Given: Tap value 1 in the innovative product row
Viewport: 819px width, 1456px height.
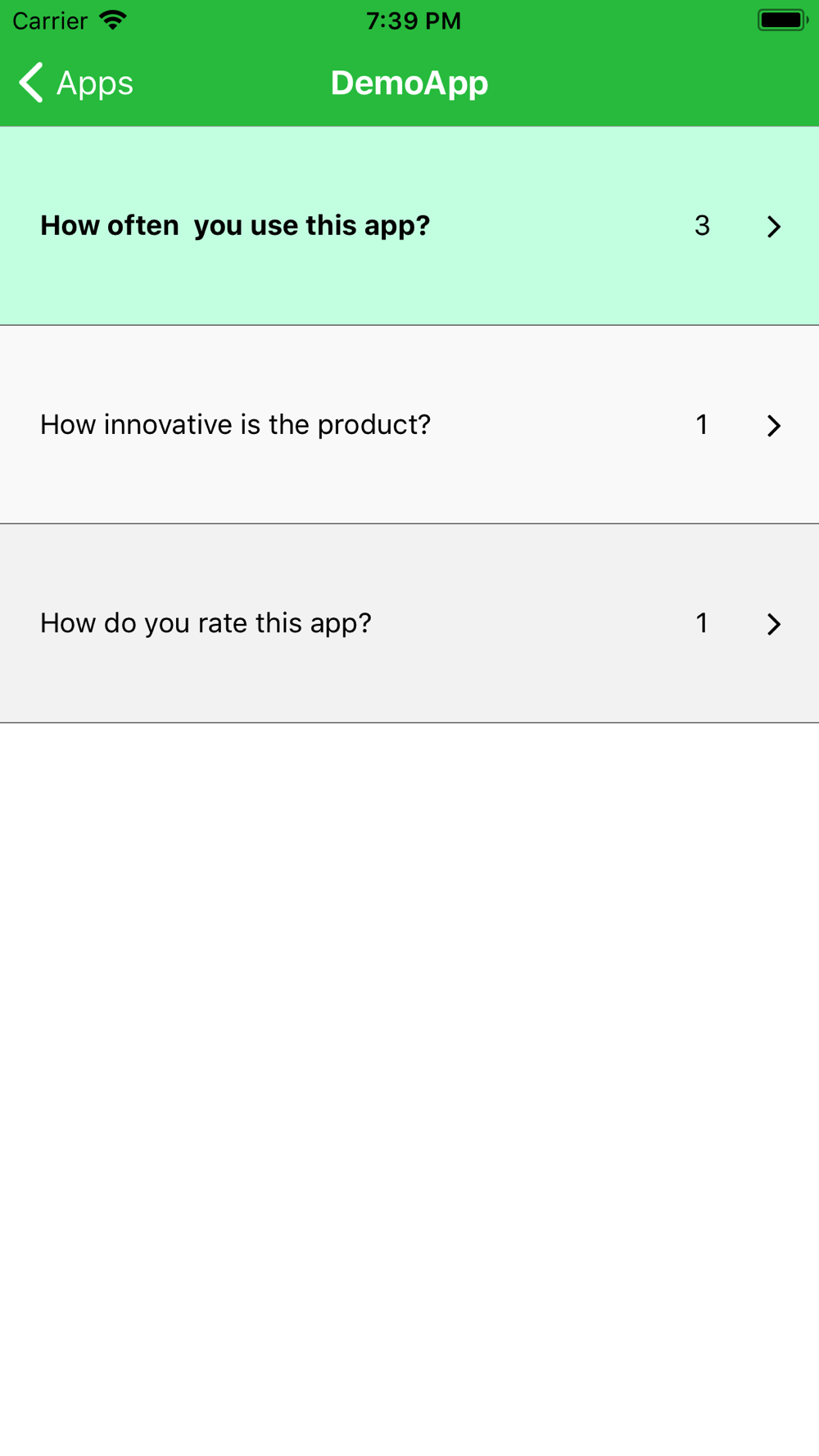Looking at the screenshot, I should tap(702, 424).
